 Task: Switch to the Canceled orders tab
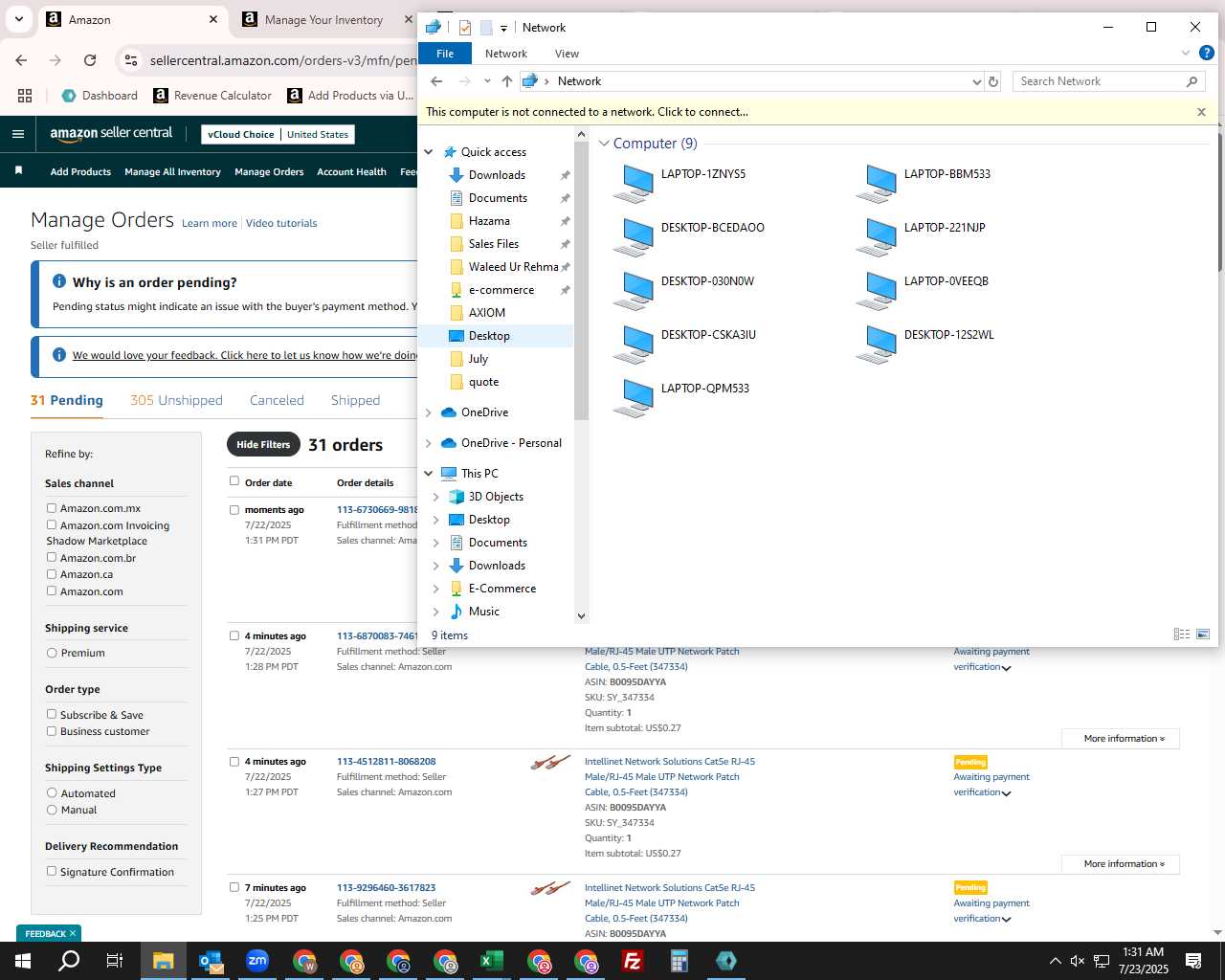(x=277, y=400)
